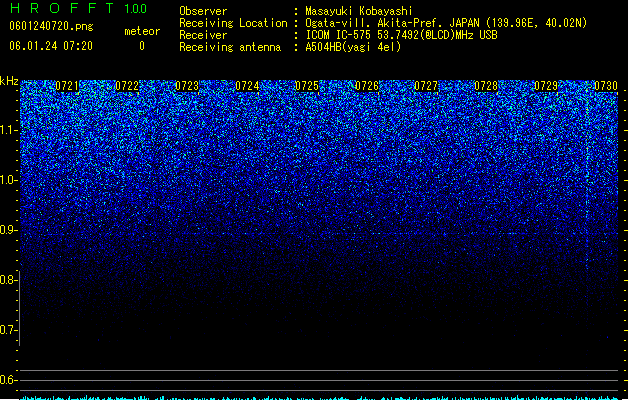Click the 0.6 kHz axis label
The image size is (629, 400).
click(x=8, y=380)
